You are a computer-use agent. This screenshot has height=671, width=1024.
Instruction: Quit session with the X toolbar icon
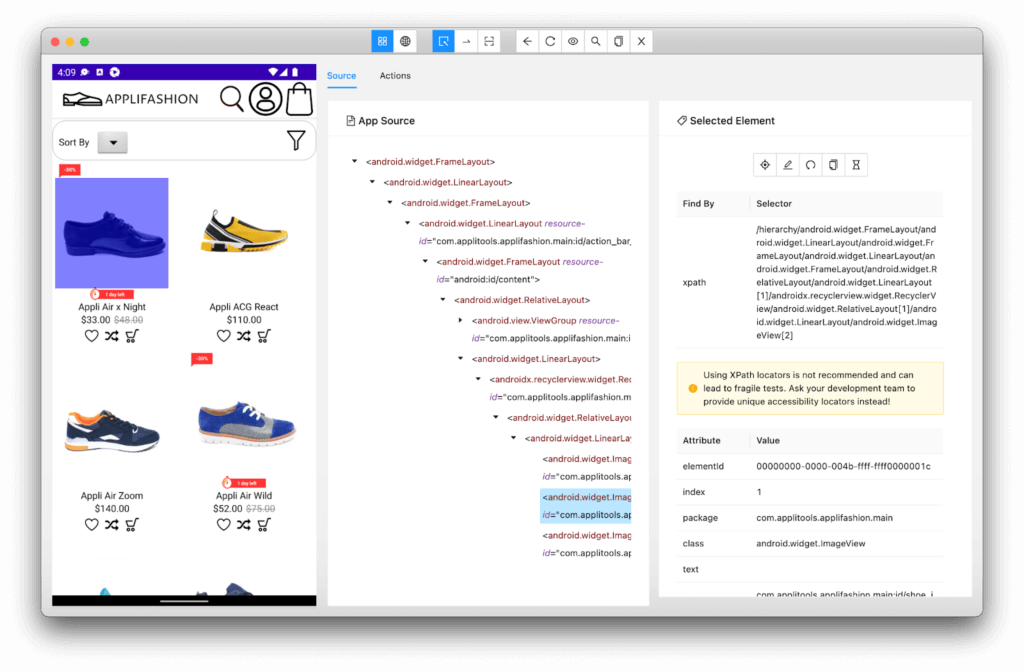[x=642, y=42]
